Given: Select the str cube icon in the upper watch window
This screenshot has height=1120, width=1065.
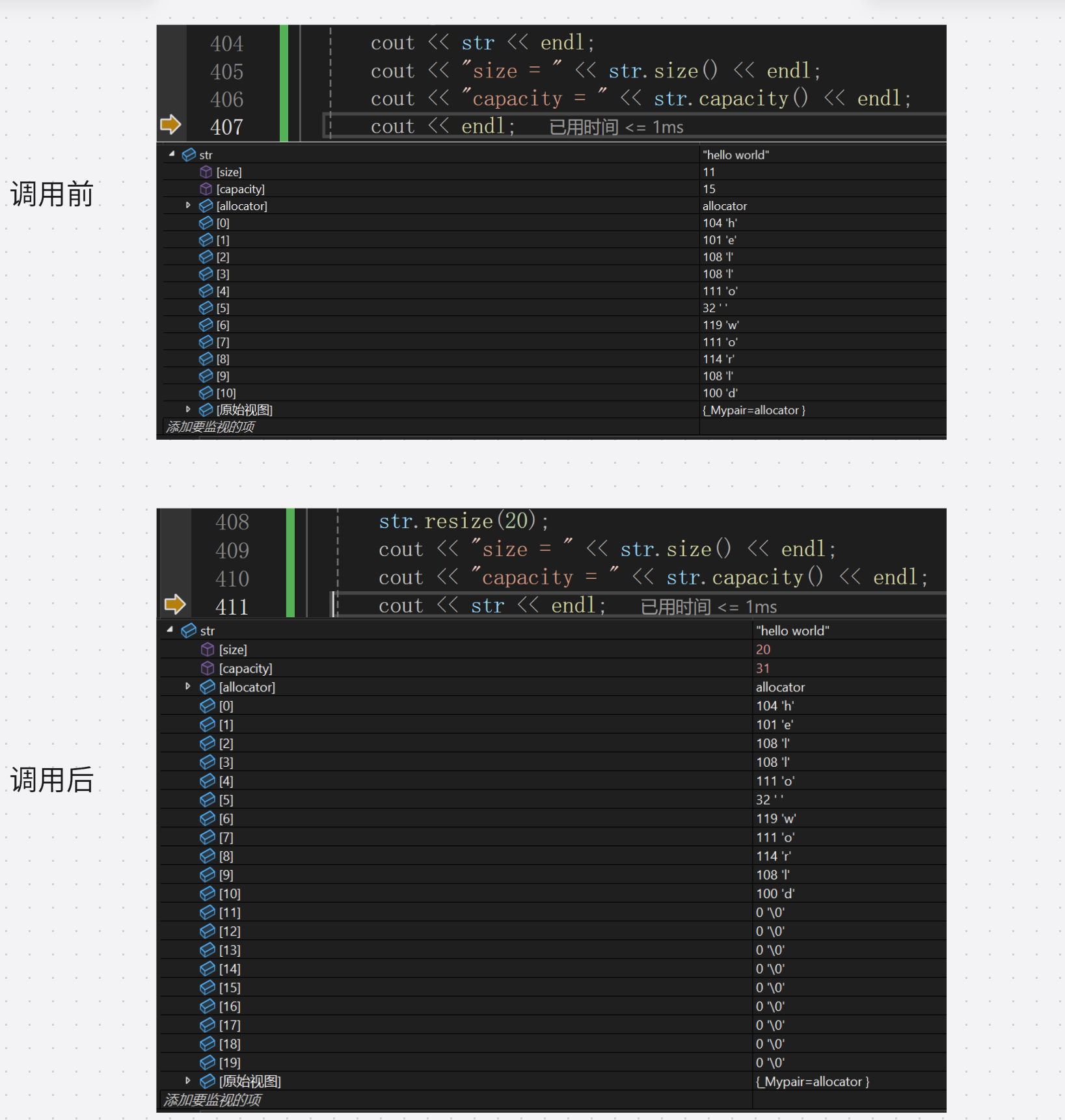Looking at the screenshot, I should click(189, 155).
